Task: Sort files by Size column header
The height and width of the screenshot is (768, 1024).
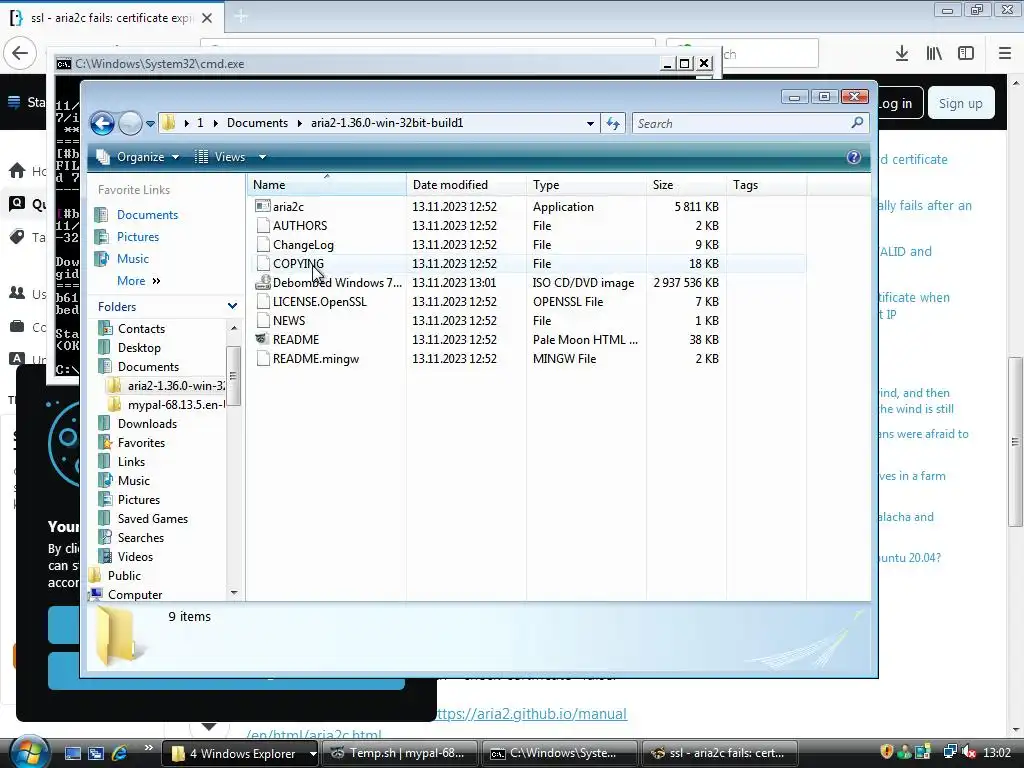Action: tap(686, 185)
